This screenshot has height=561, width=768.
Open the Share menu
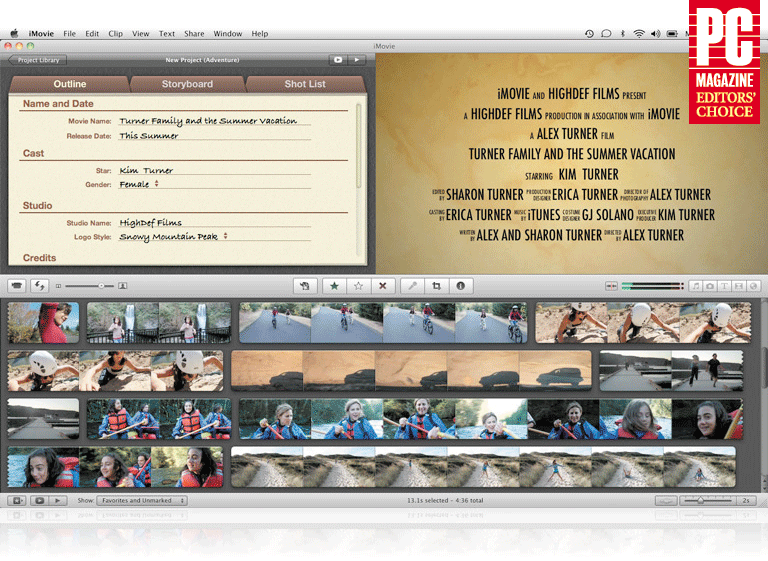click(194, 34)
